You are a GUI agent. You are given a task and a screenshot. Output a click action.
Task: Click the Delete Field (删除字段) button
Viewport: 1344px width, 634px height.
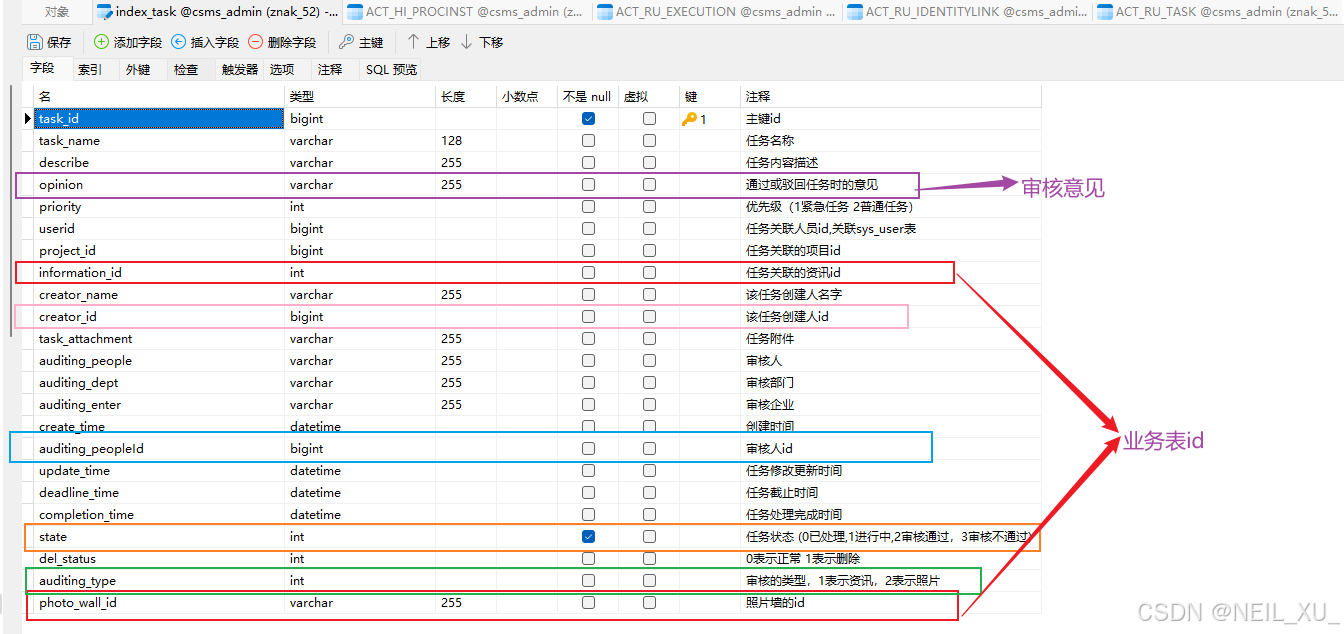coord(282,42)
